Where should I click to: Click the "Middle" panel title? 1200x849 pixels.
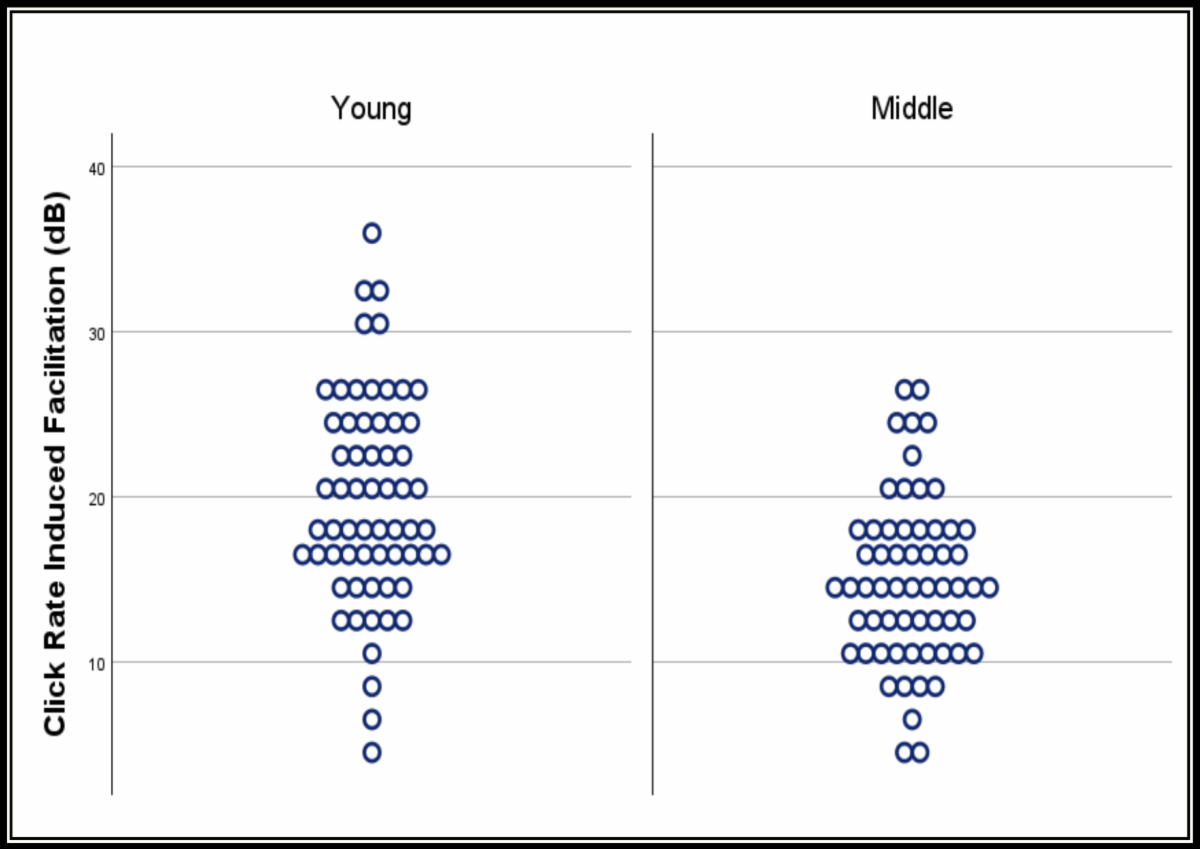pos(911,108)
